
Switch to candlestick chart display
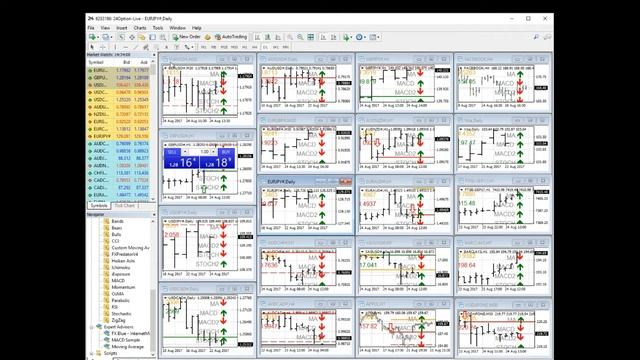coord(268,37)
